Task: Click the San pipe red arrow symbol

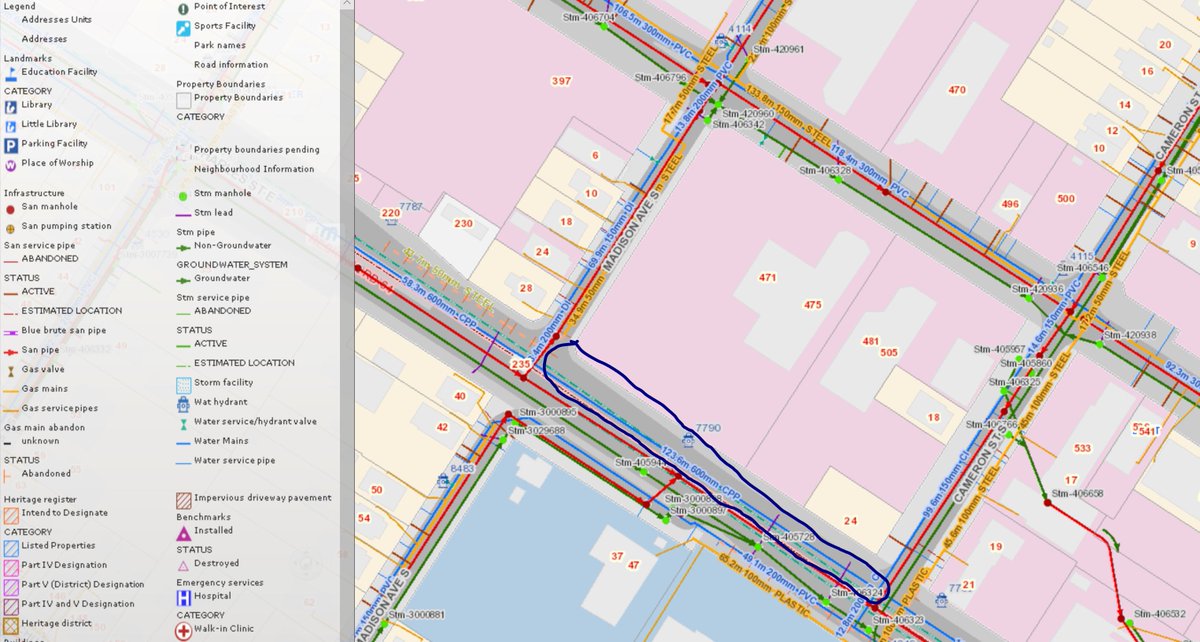Action: coord(11,351)
